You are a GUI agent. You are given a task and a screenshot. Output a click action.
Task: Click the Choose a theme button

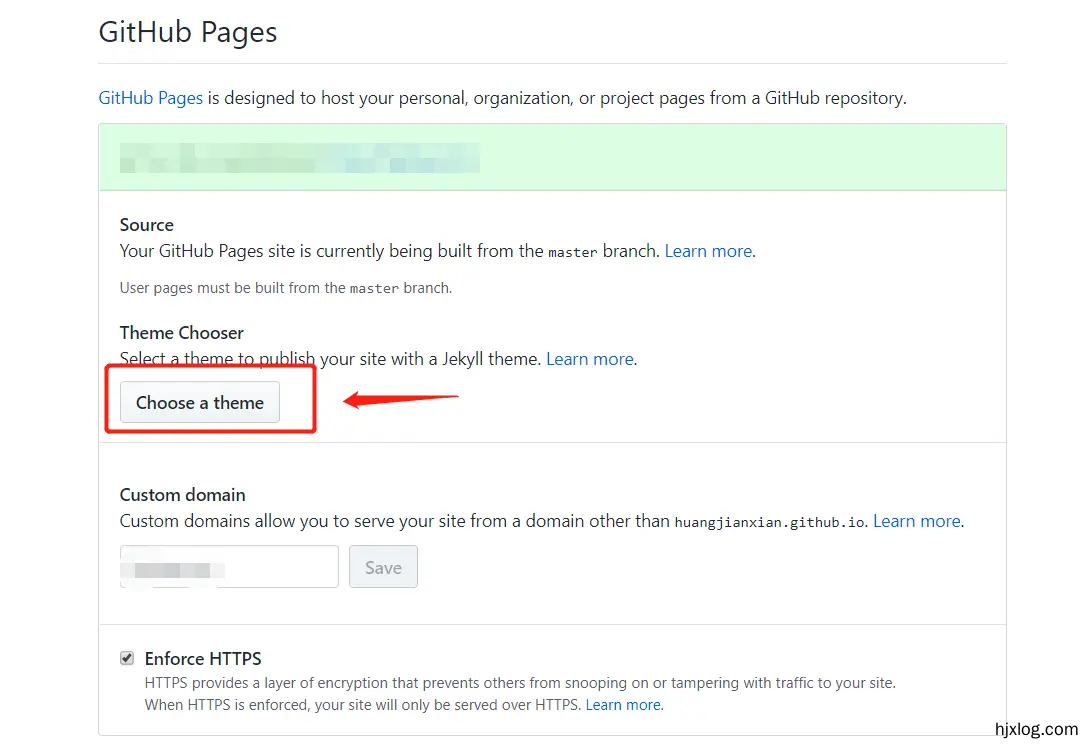click(x=200, y=402)
